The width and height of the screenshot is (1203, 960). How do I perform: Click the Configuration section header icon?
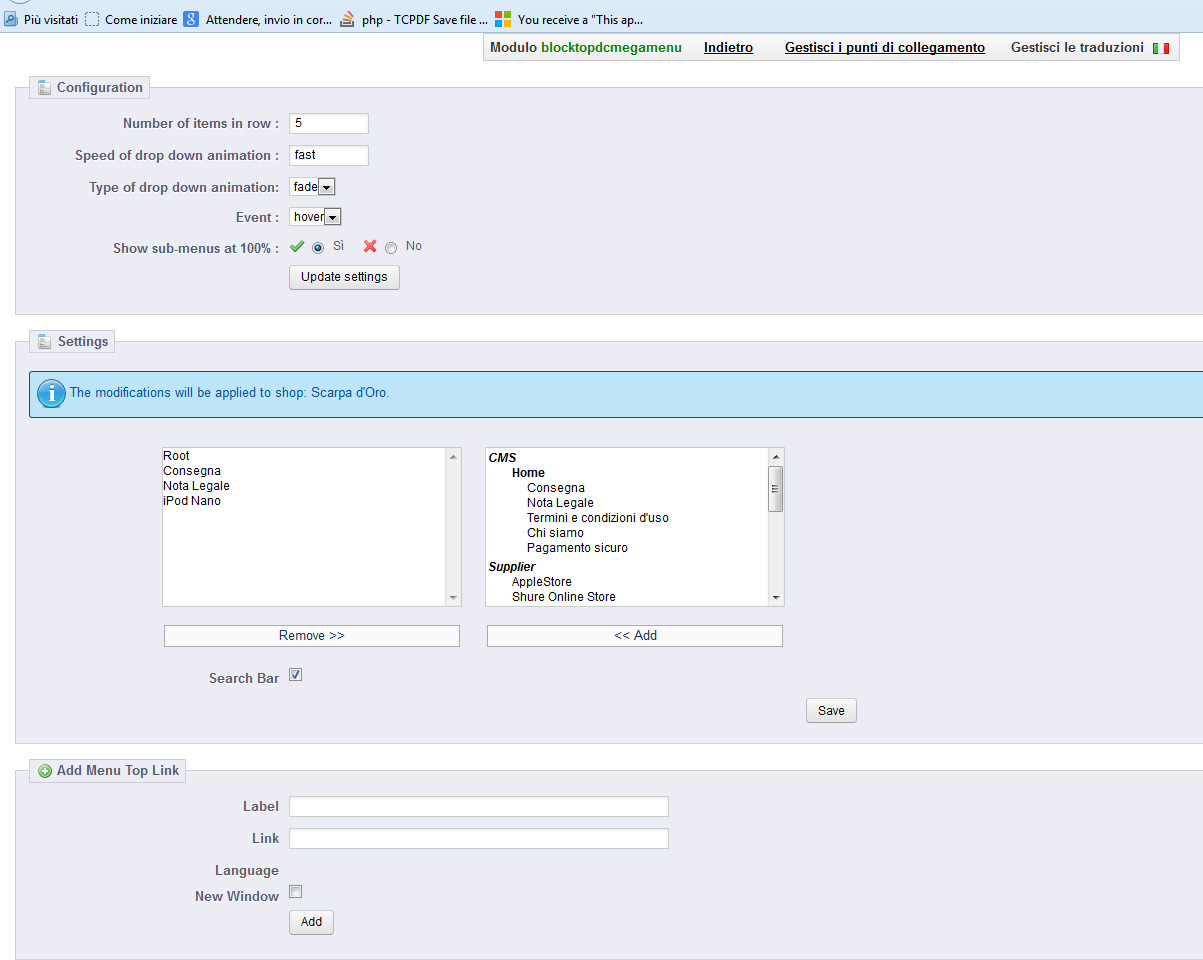[x=44, y=88]
